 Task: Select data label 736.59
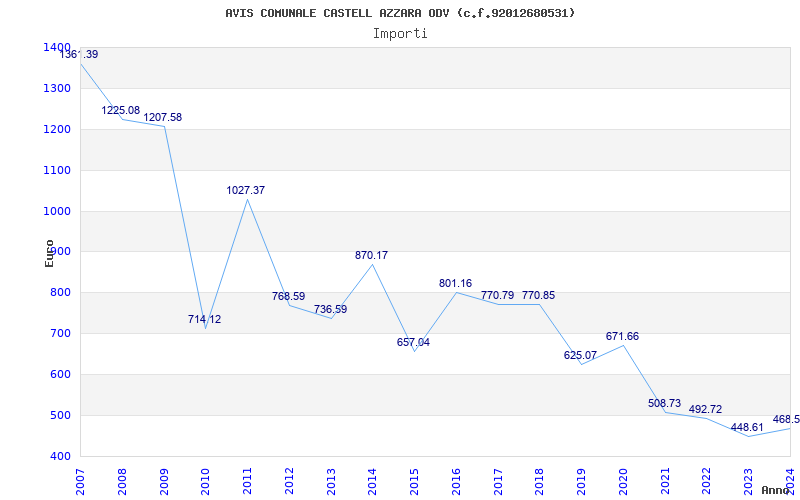(x=330, y=309)
